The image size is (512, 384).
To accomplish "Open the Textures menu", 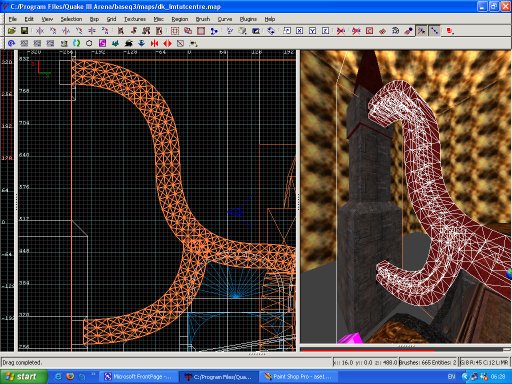I will pyautogui.click(x=135, y=19).
